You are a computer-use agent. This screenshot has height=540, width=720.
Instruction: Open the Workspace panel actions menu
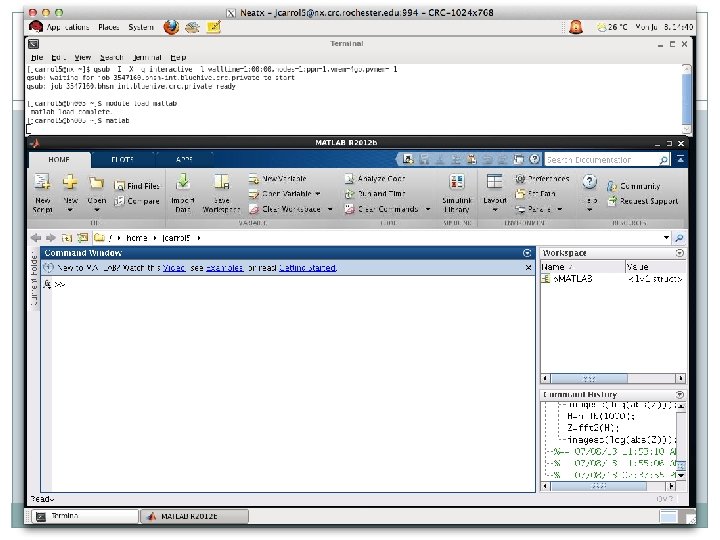[x=680, y=253]
